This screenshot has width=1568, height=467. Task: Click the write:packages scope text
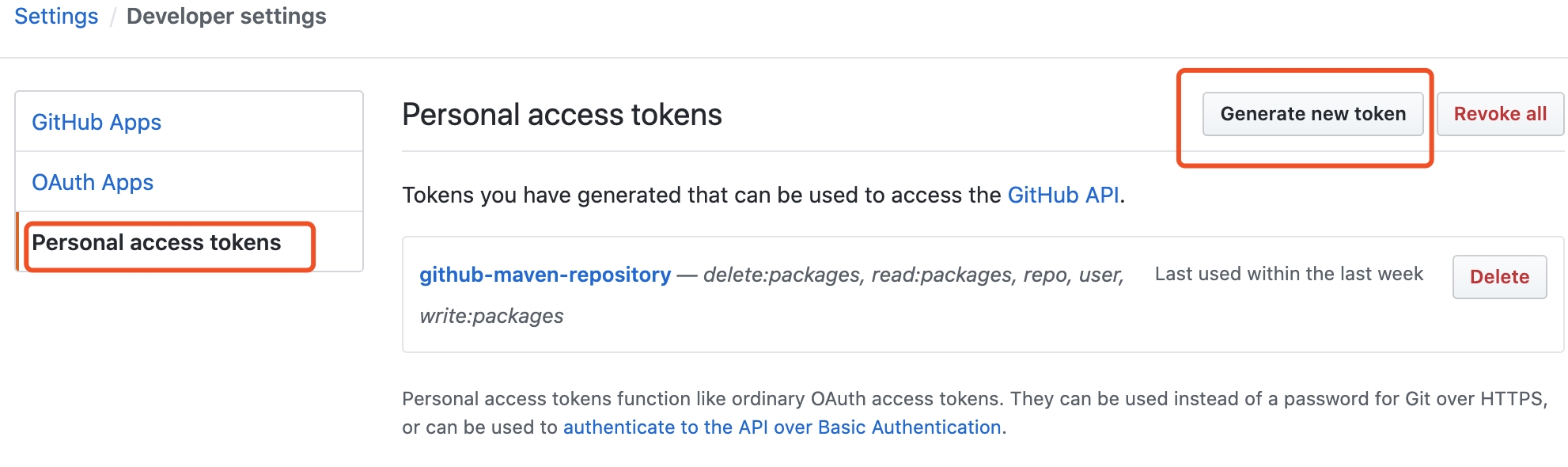[491, 316]
